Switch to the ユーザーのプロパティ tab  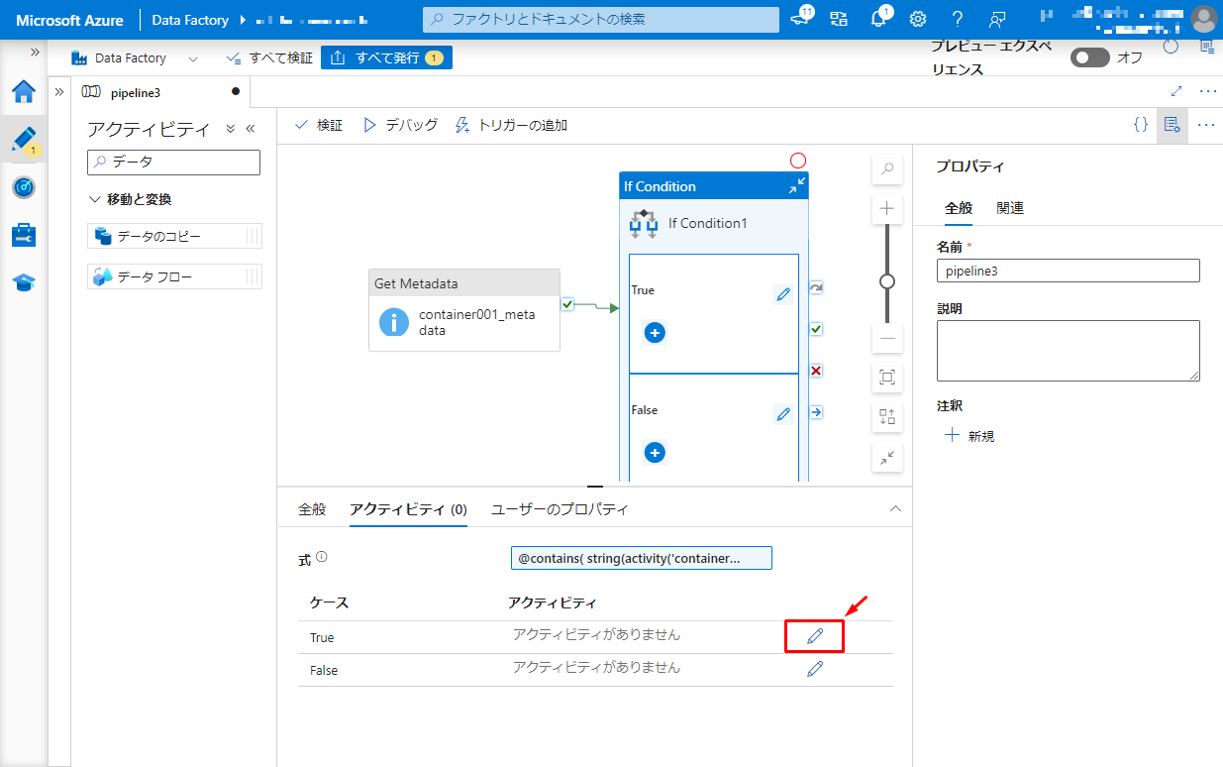[559, 509]
